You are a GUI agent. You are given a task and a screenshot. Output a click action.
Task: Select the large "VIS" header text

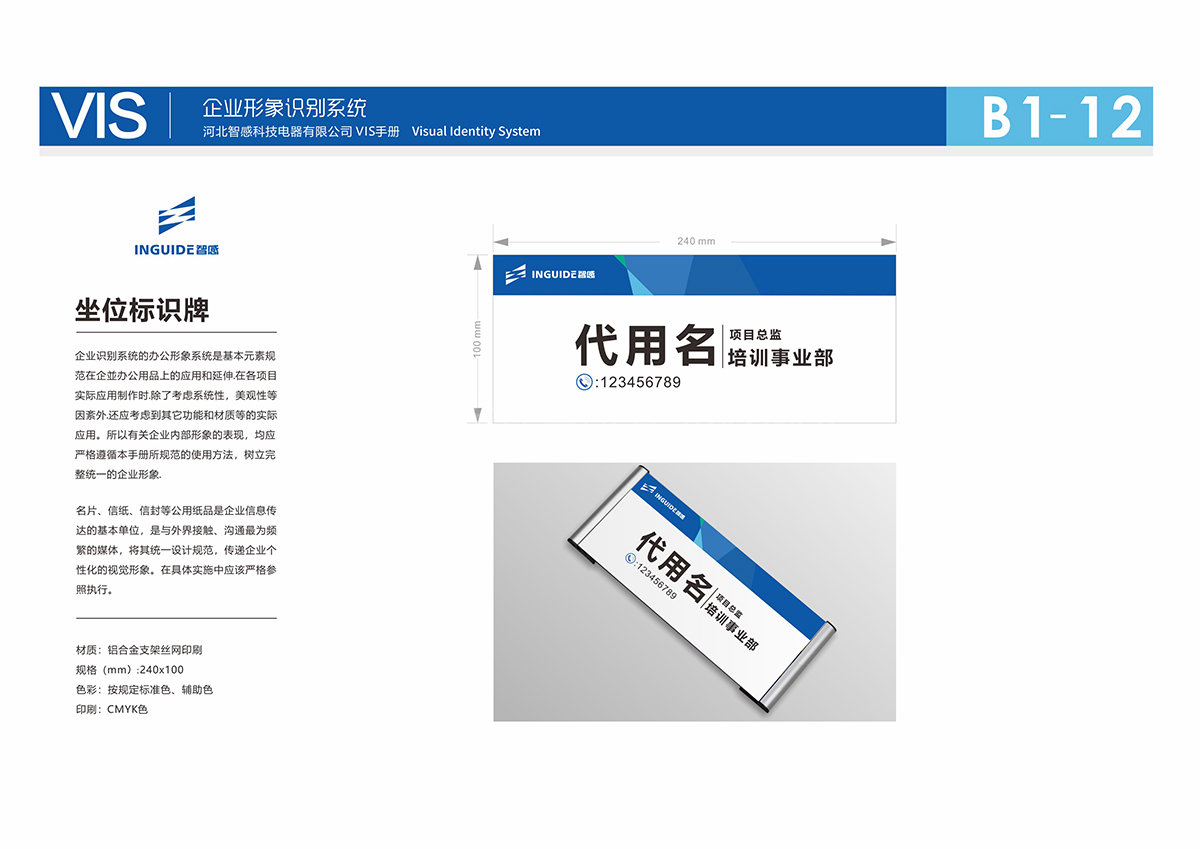[x=100, y=115]
